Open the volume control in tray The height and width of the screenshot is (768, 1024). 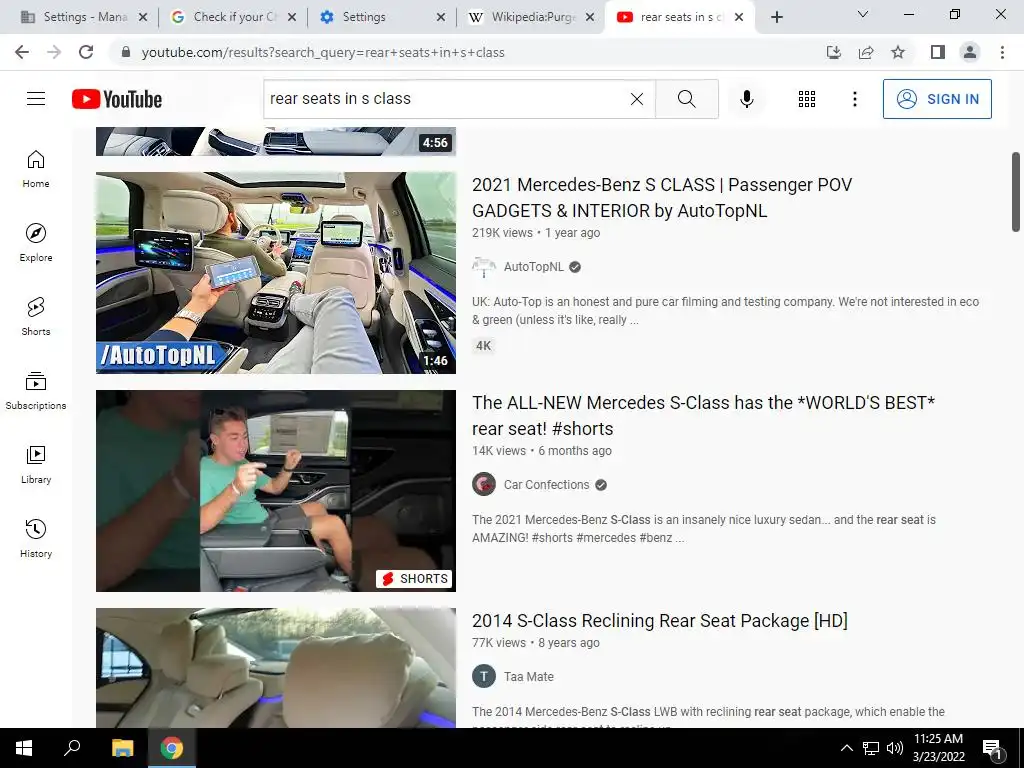(x=895, y=748)
